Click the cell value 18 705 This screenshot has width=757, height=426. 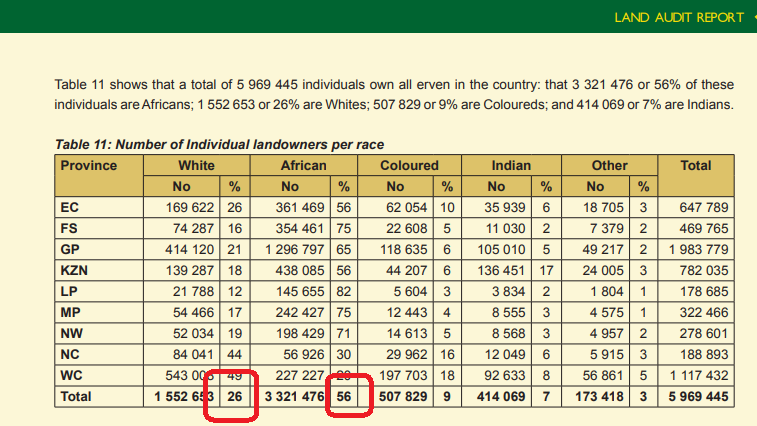(x=603, y=208)
